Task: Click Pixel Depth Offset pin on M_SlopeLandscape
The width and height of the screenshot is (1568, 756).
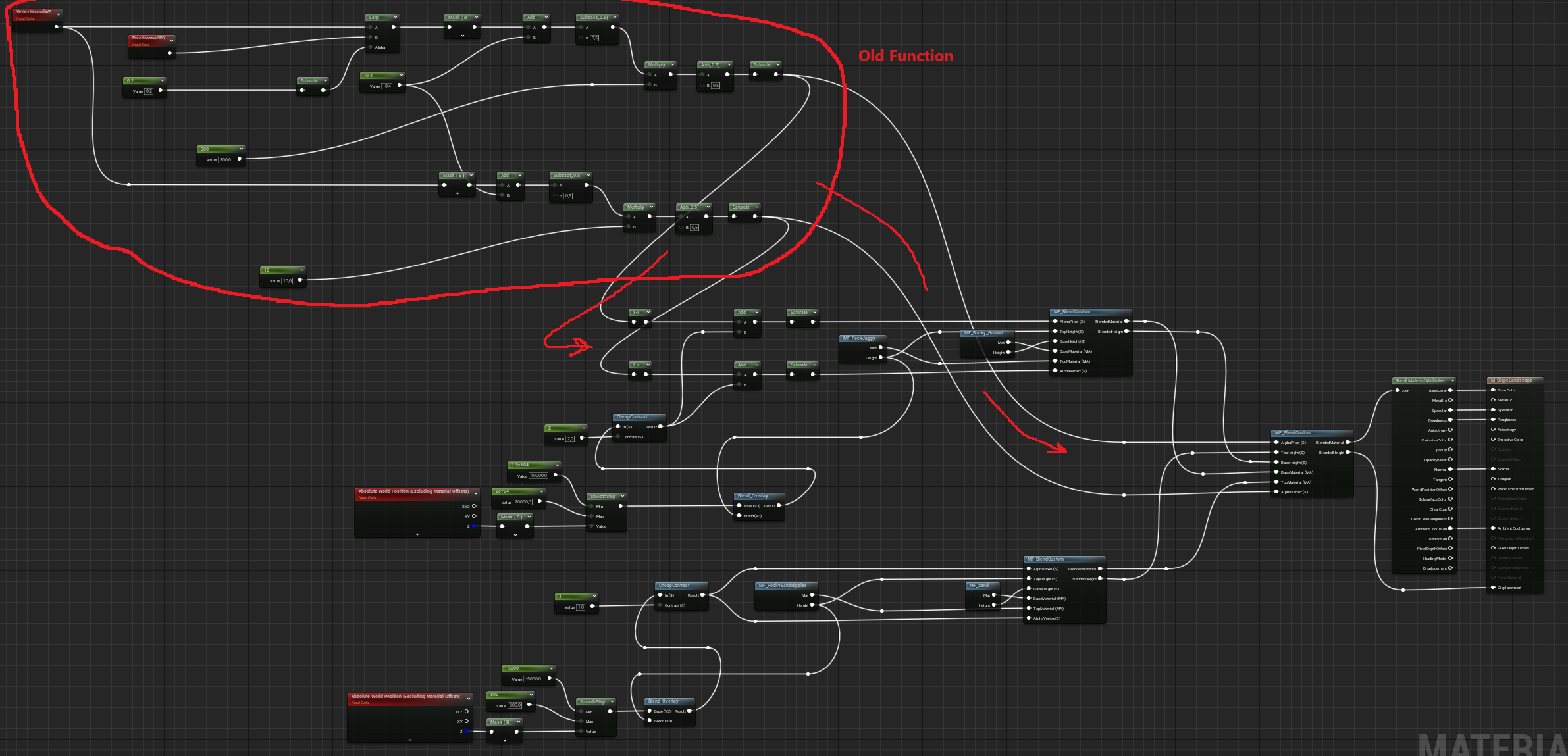Action: [1493, 548]
